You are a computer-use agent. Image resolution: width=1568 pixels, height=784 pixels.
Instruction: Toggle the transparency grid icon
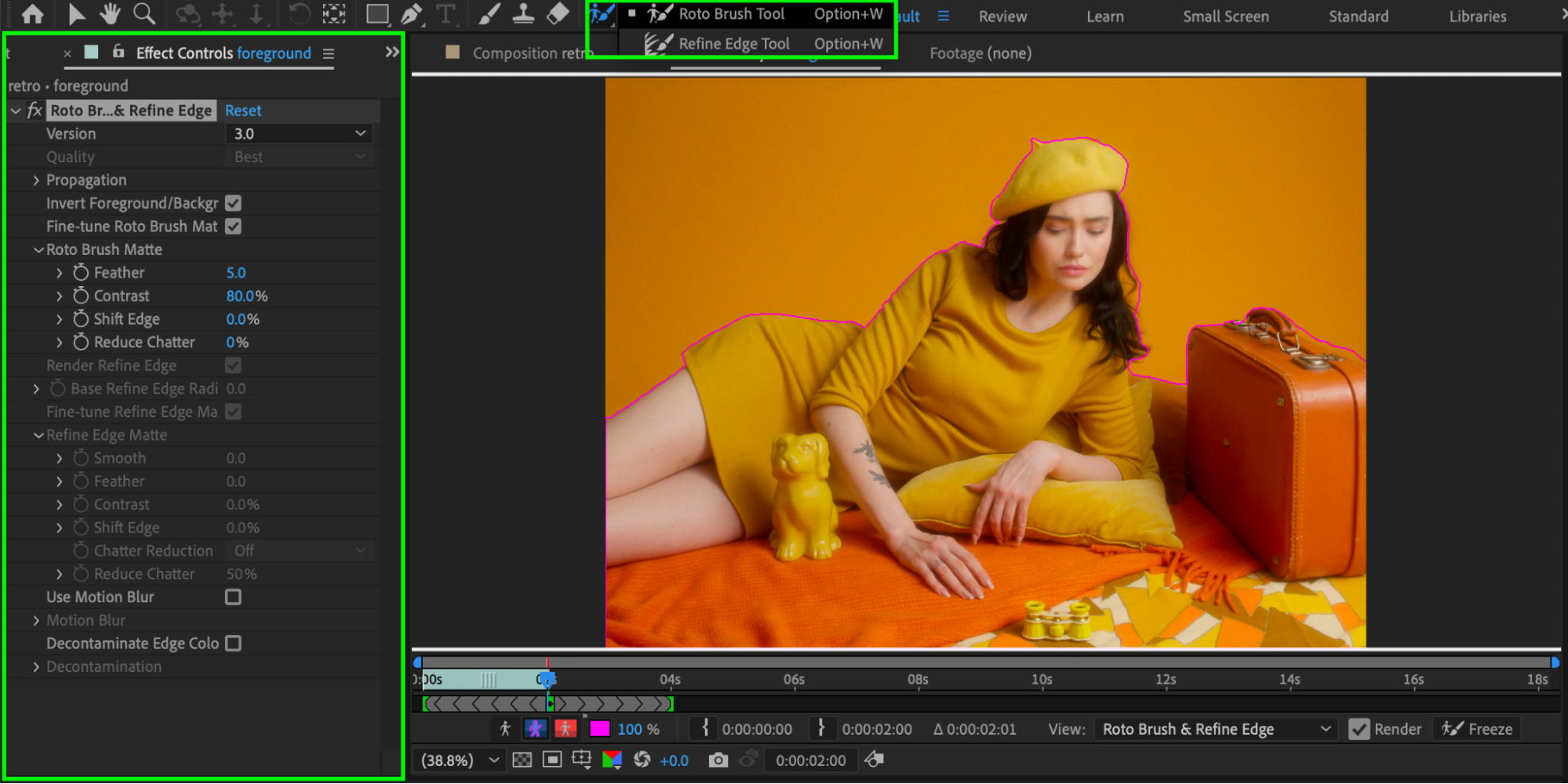(522, 760)
